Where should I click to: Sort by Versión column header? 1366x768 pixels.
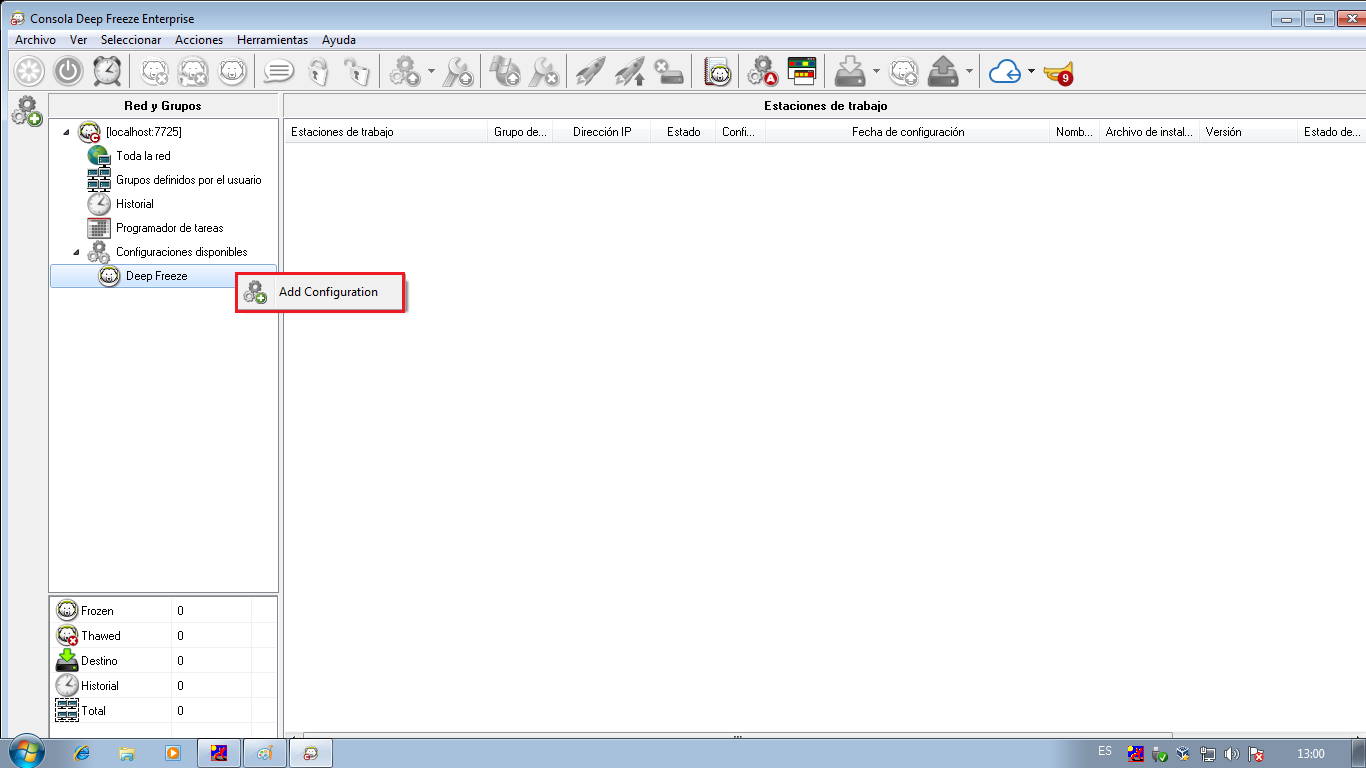(1248, 132)
